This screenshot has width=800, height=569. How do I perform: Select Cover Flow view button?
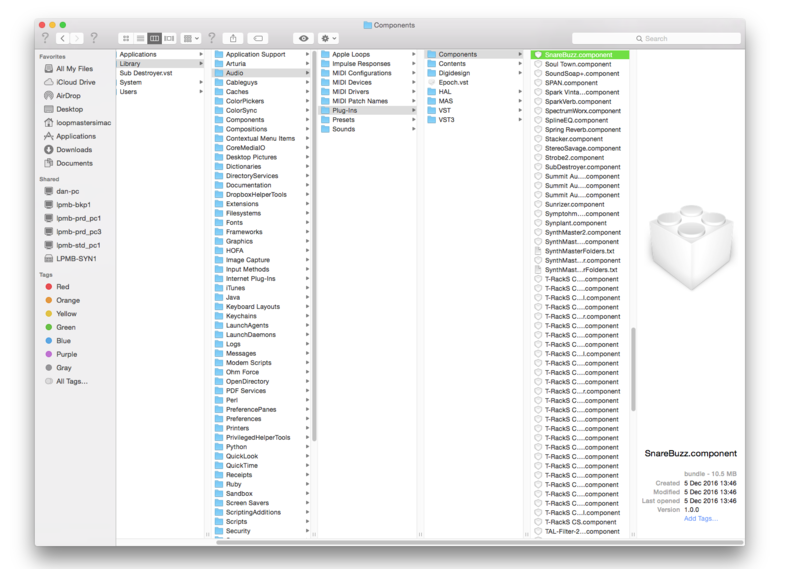(x=170, y=38)
